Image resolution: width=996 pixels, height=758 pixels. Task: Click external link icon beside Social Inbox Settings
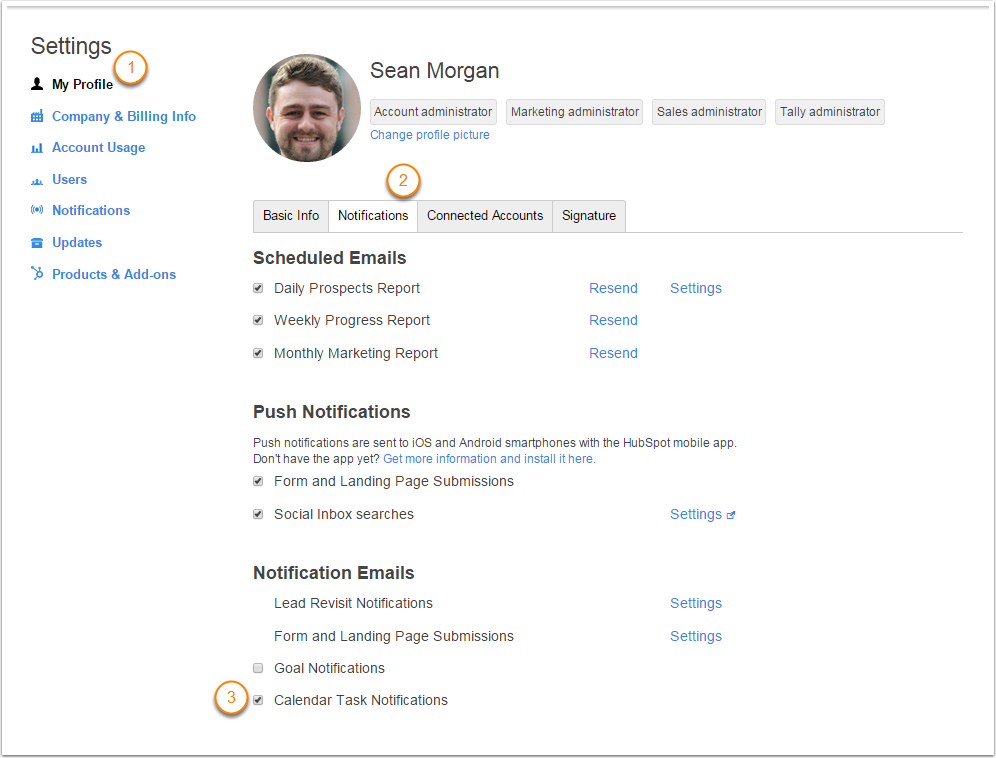tap(730, 515)
